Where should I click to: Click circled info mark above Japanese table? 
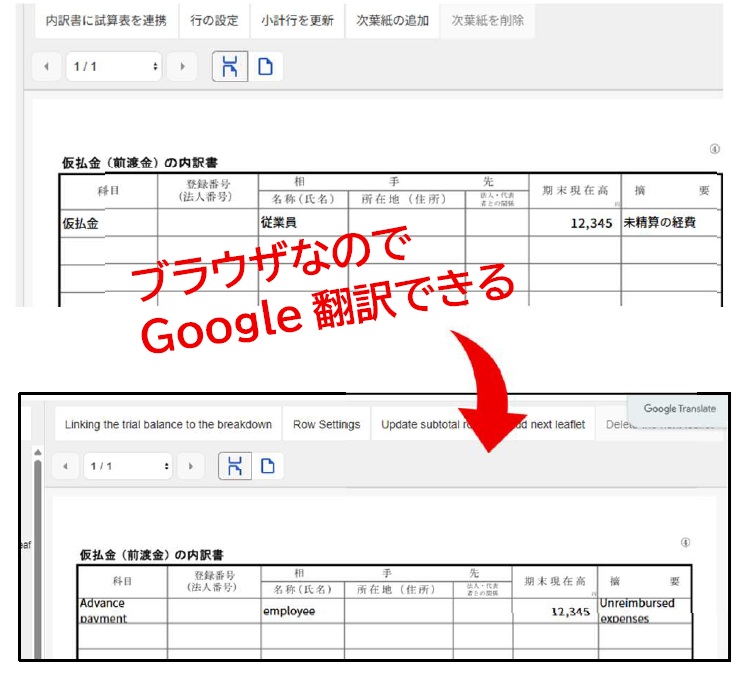pos(714,148)
